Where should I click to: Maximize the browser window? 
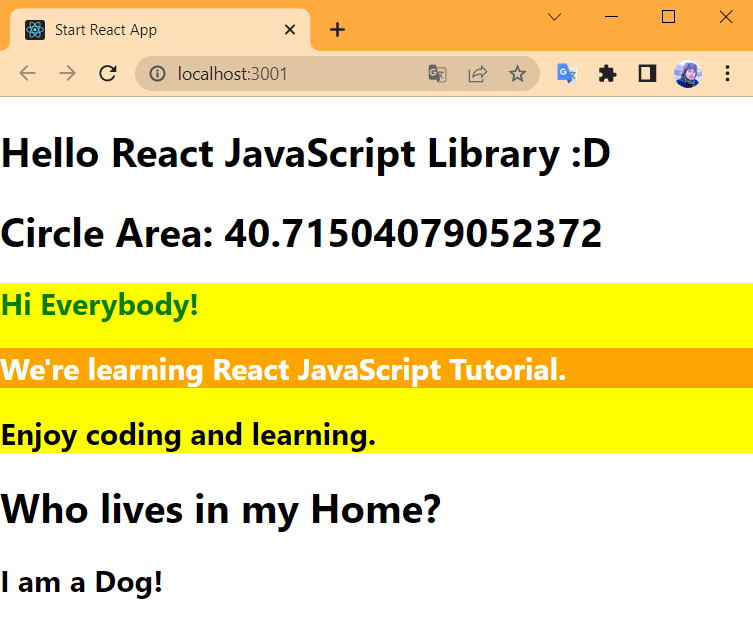669,16
